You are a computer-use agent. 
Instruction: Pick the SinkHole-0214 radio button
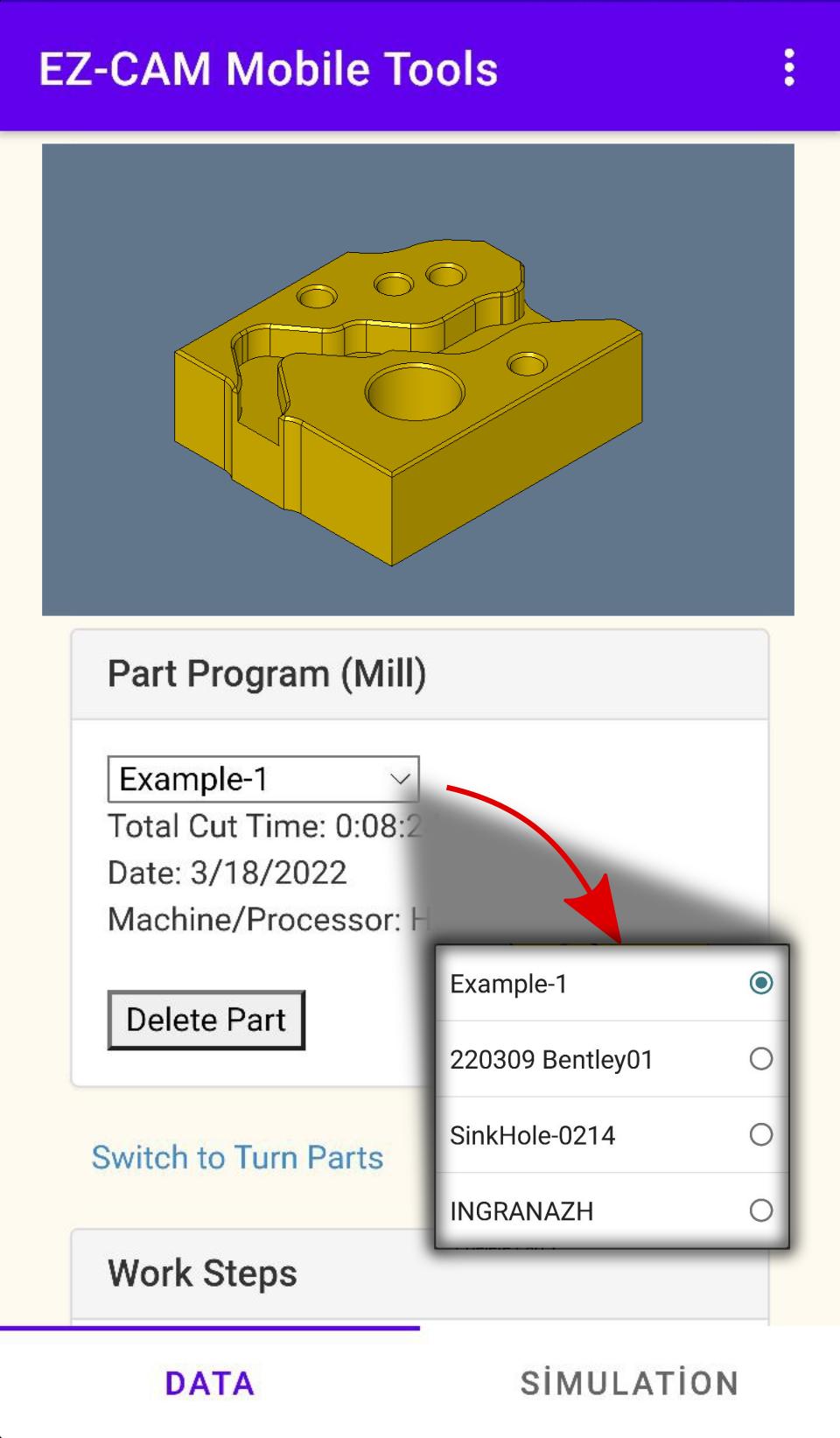click(760, 1135)
